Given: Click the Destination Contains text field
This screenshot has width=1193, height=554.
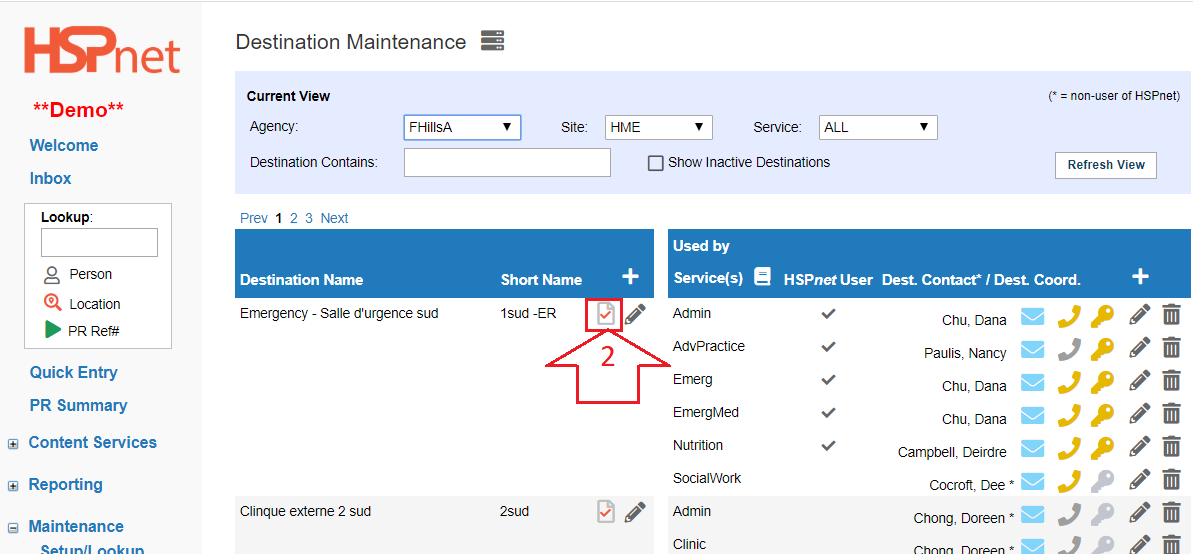Looking at the screenshot, I should pyautogui.click(x=507, y=162).
